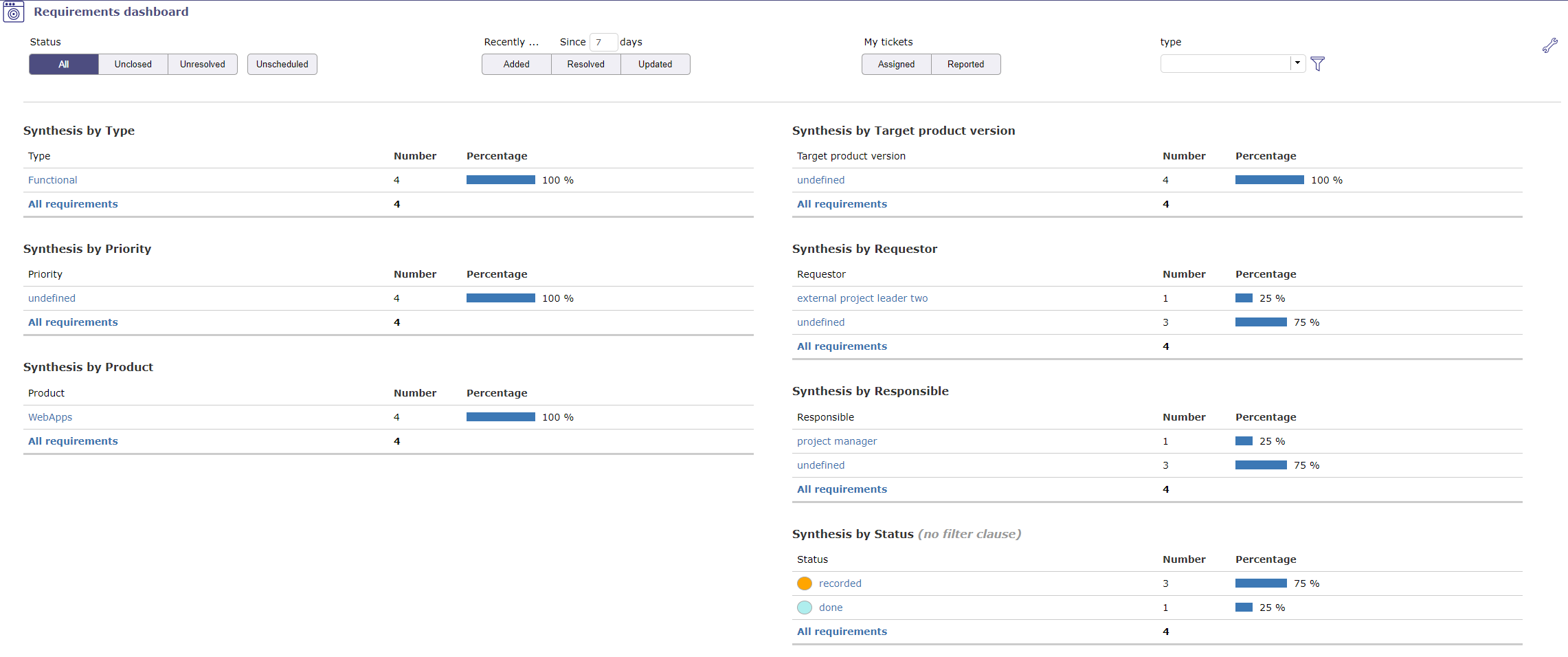Show recently Added requirements
This screenshot has width=1568, height=657.
[516, 64]
